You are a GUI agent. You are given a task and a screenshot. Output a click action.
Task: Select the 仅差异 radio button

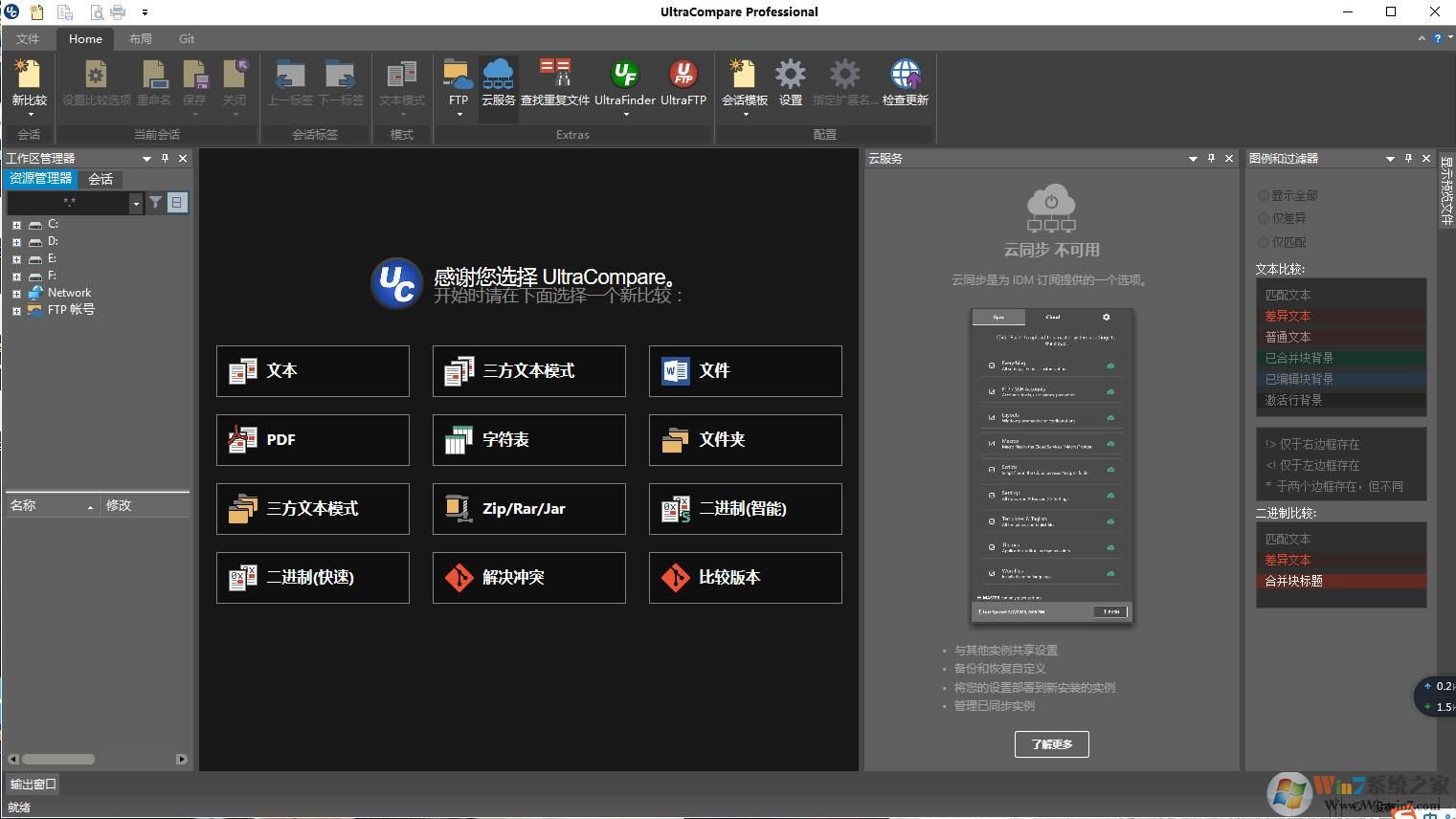tap(1264, 217)
